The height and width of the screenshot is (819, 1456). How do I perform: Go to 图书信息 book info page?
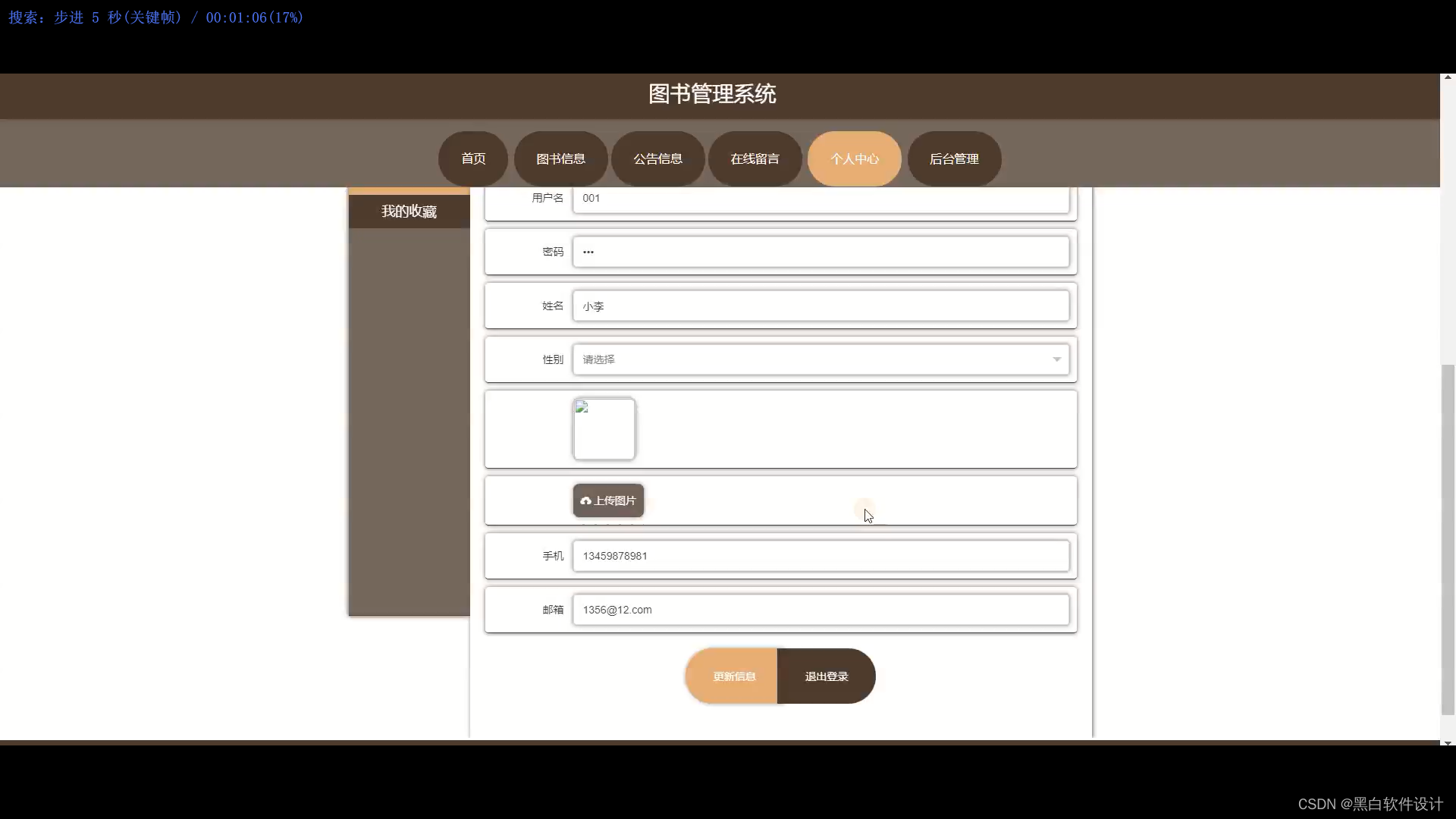[x=560, y=158]
